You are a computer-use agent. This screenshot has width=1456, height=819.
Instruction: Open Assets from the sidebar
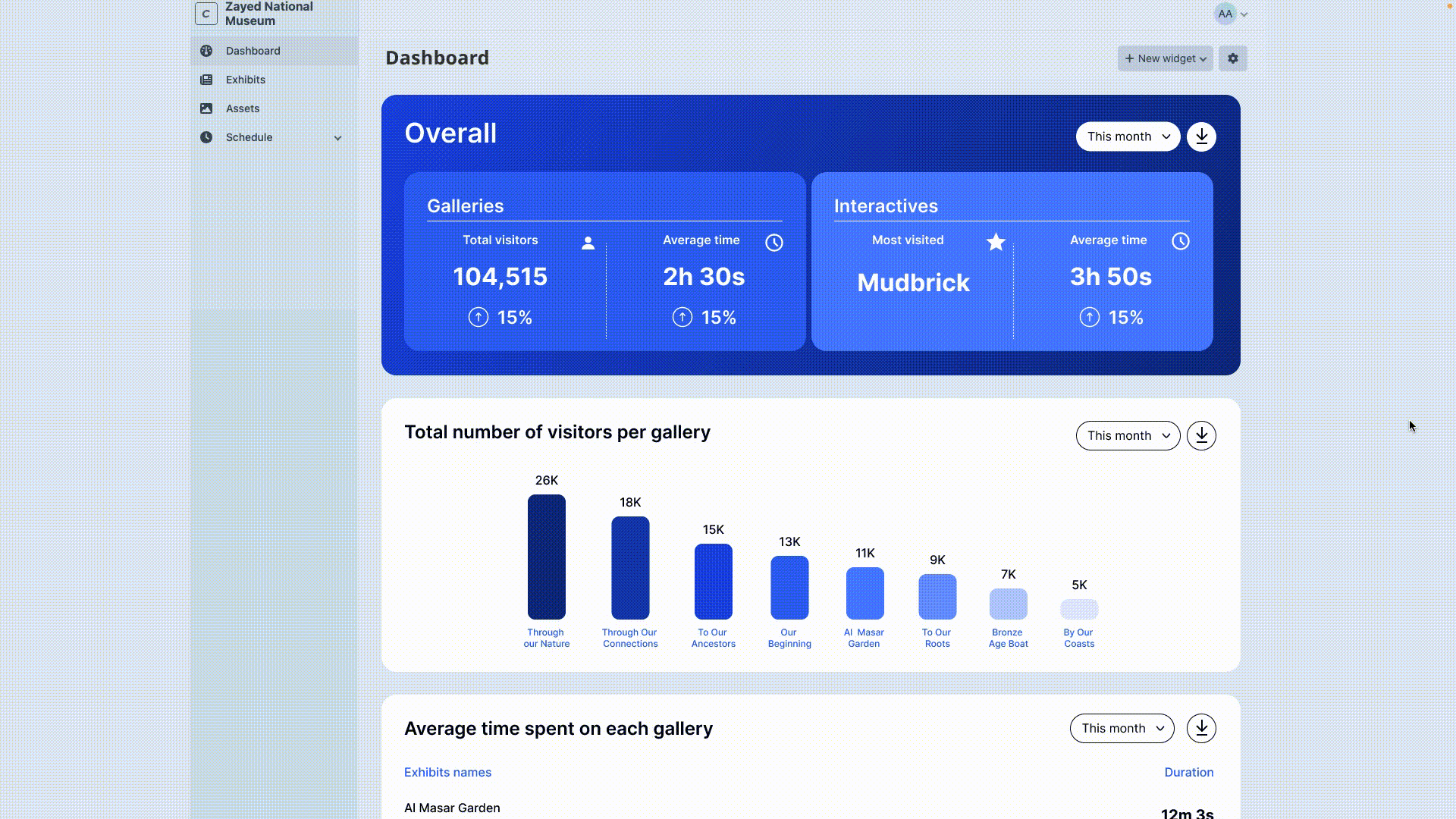click(x=243, y=108)
